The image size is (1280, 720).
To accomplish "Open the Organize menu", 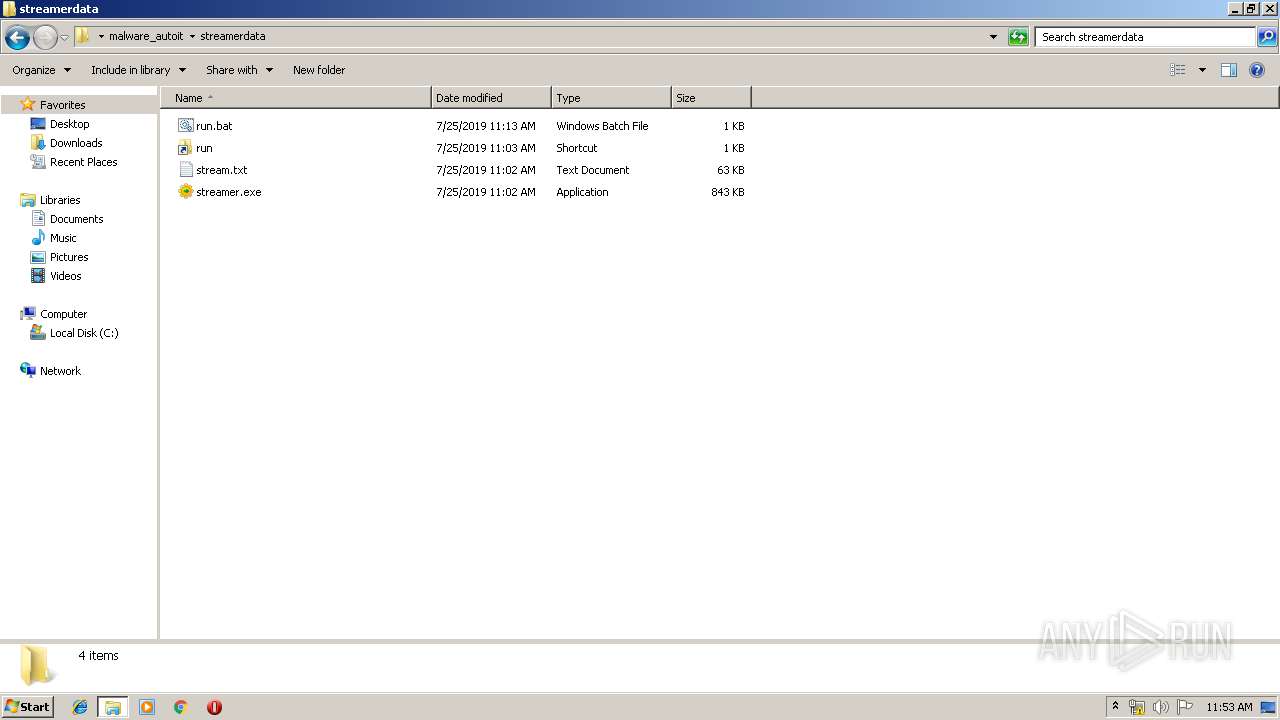I will [x=41, y=70].
